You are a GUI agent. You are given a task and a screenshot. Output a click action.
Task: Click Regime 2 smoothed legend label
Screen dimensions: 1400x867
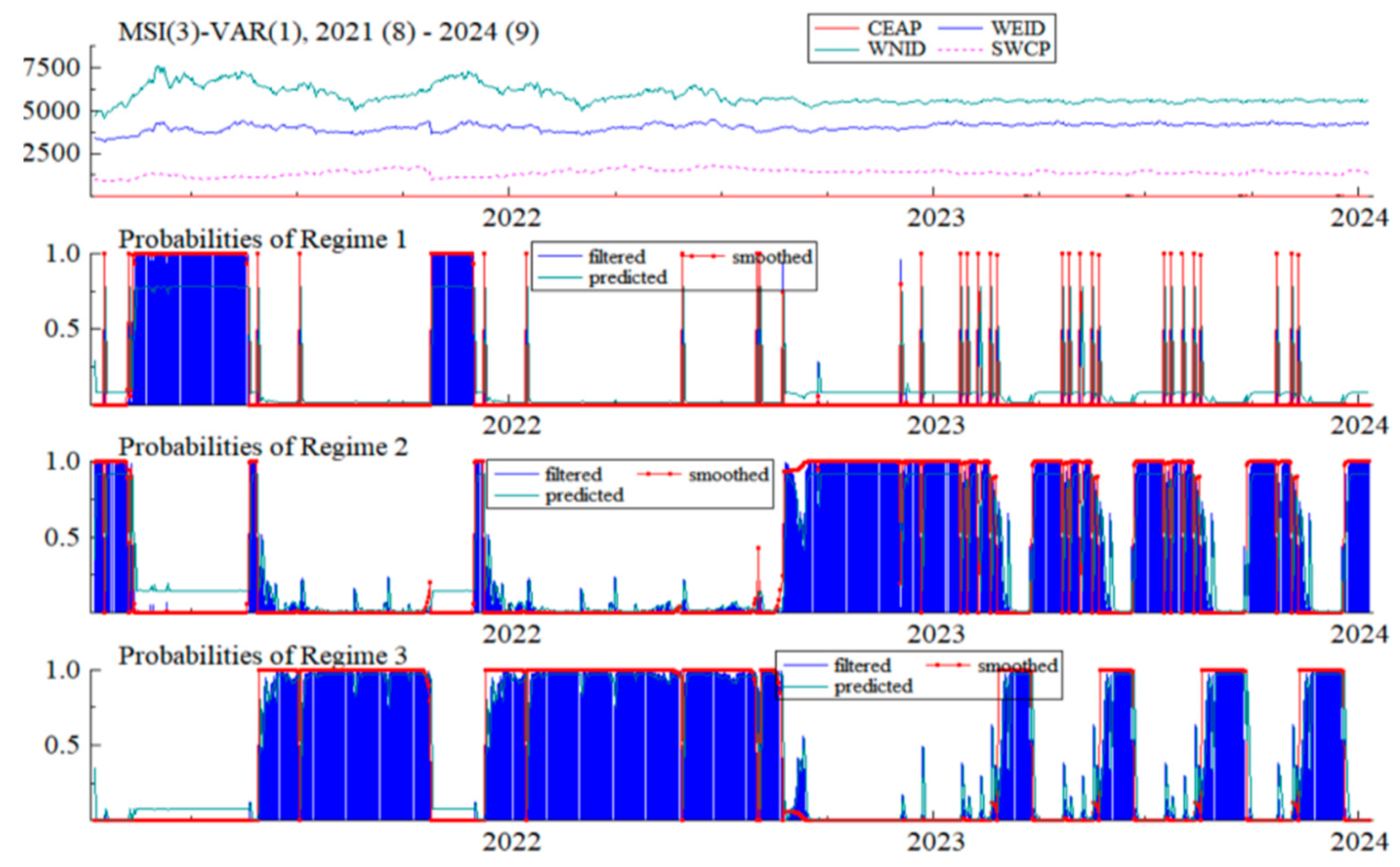coord(728,475)
